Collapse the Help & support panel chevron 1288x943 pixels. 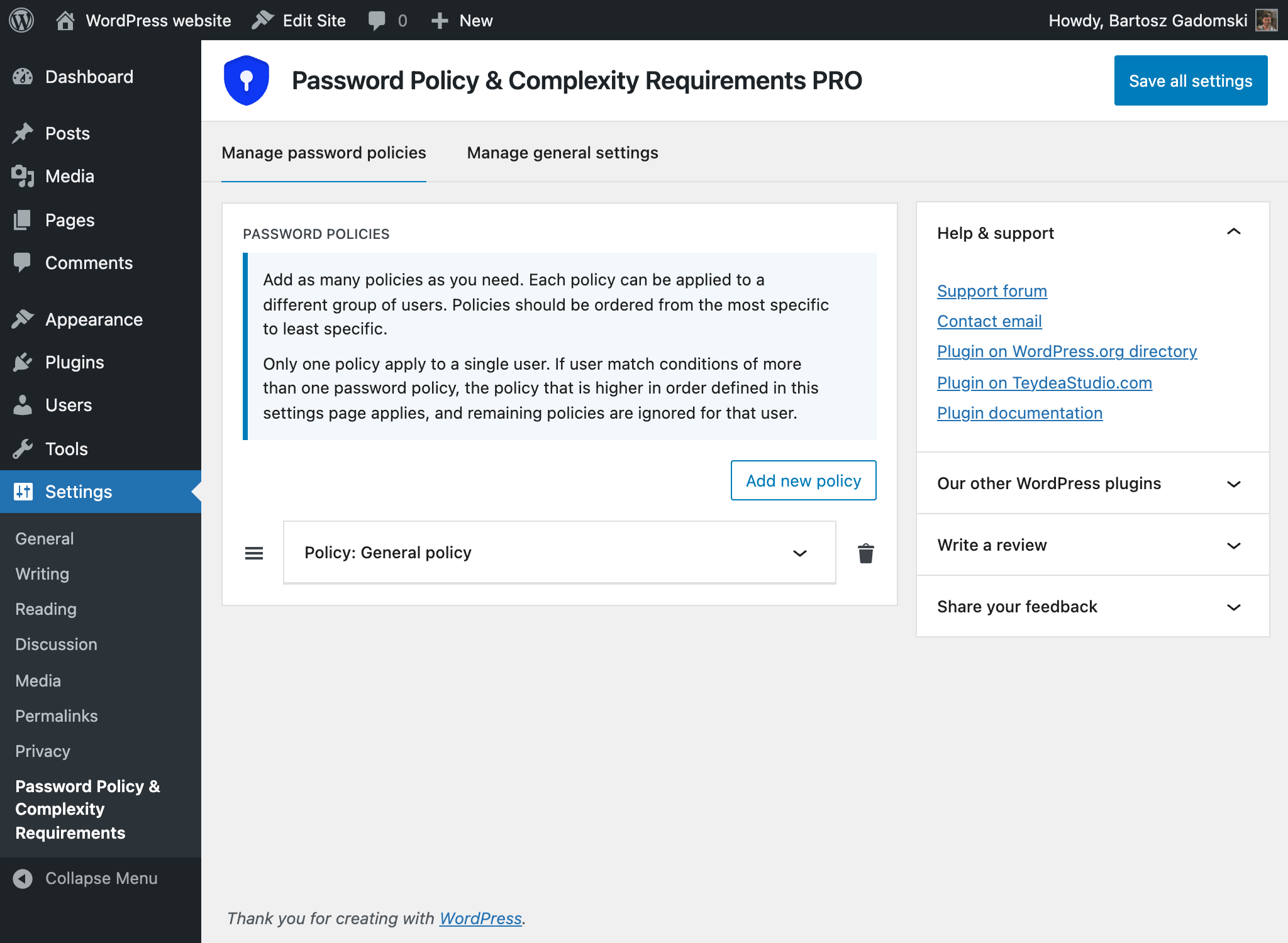1234,232
